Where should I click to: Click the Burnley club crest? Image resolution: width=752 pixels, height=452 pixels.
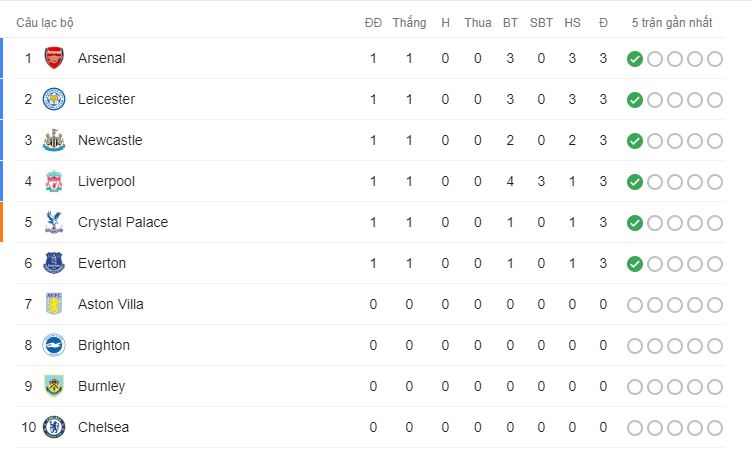[x=54, y=386]
